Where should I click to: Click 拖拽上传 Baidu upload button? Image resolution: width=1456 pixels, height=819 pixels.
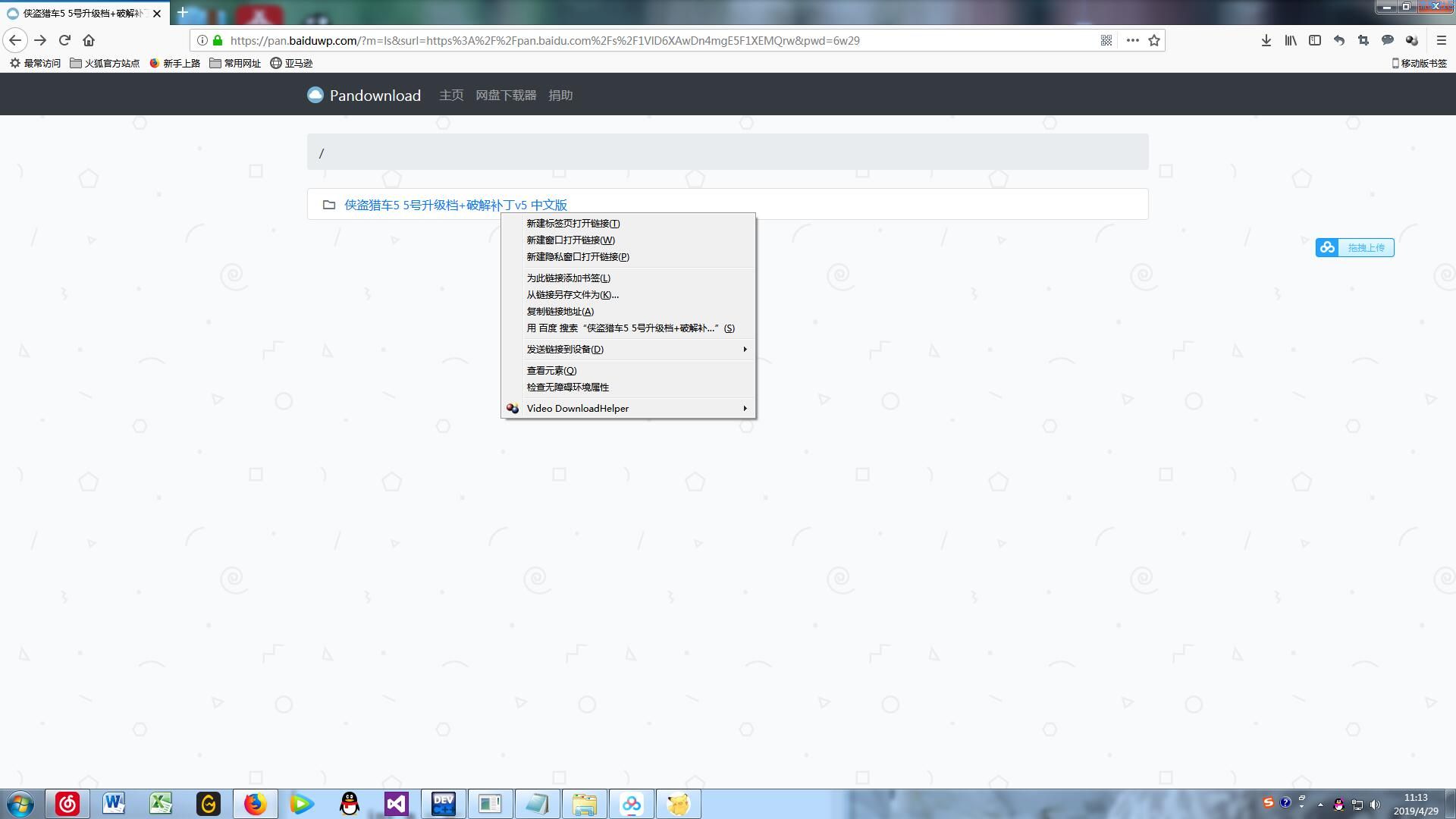[1354, 247]
